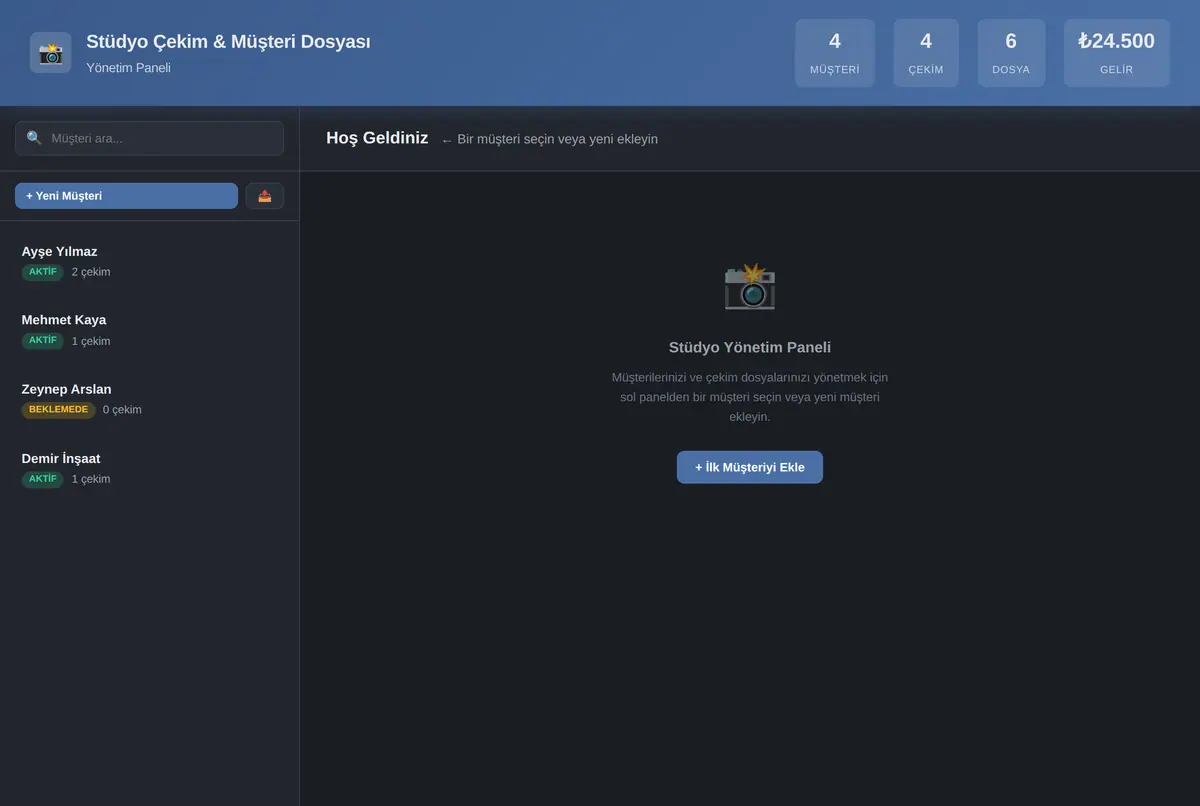Screen dimensions: 1200x806
Task: Click the camera logo icon in header
Action: click(50, 52)
